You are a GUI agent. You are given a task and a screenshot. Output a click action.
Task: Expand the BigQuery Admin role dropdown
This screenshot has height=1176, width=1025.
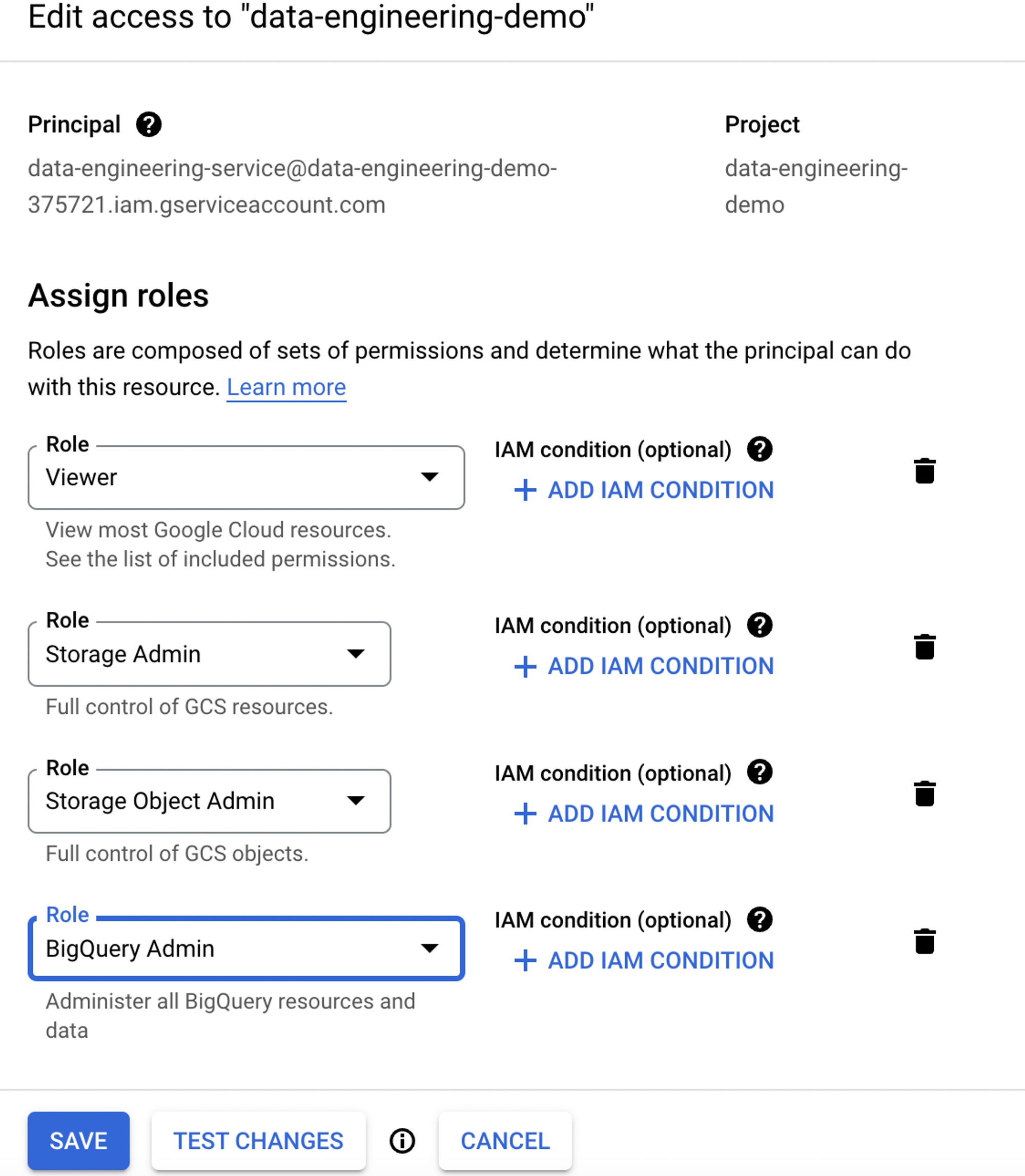[246, 948]
